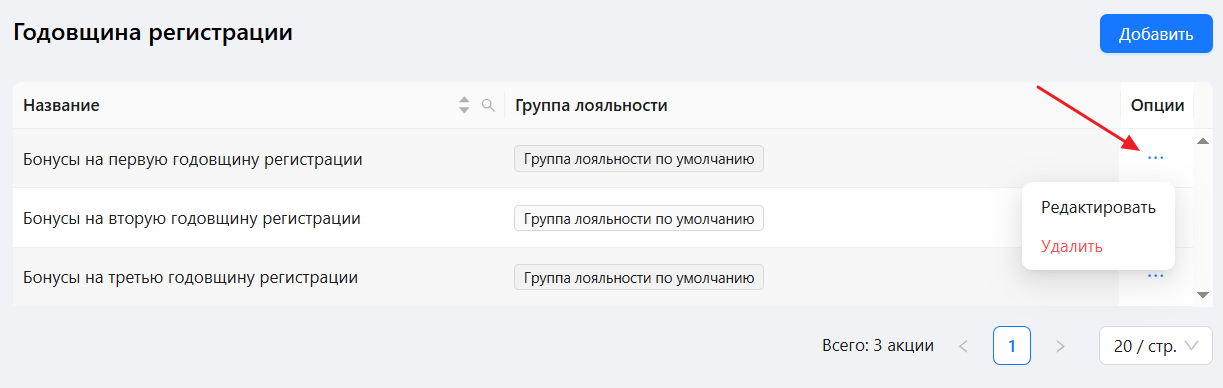Click loyalty group tag in second row
This screenshot has width=1223, height=388.
point(639,218)
